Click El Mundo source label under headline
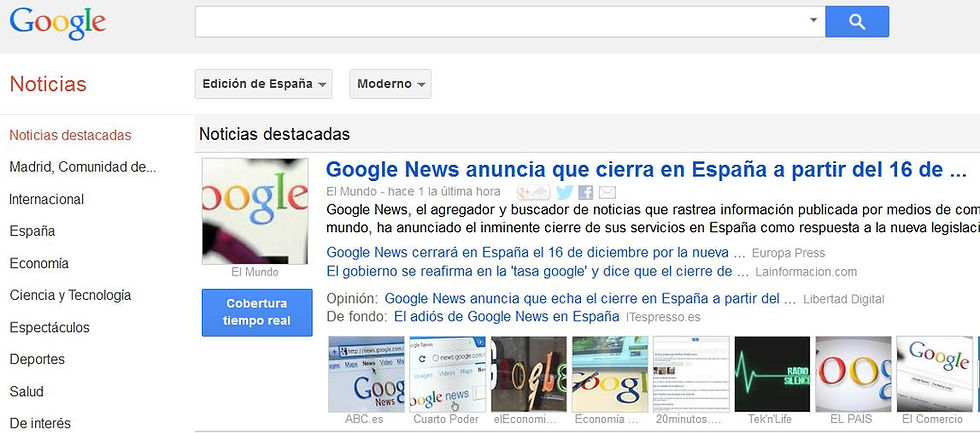The image size is (980, 433). coord(351,191)
